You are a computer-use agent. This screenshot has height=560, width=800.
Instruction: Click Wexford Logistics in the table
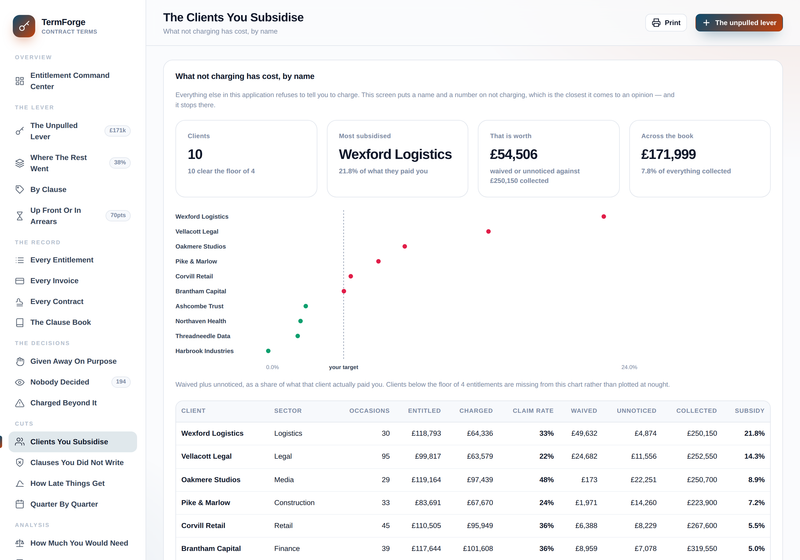(x=212, y=434)
